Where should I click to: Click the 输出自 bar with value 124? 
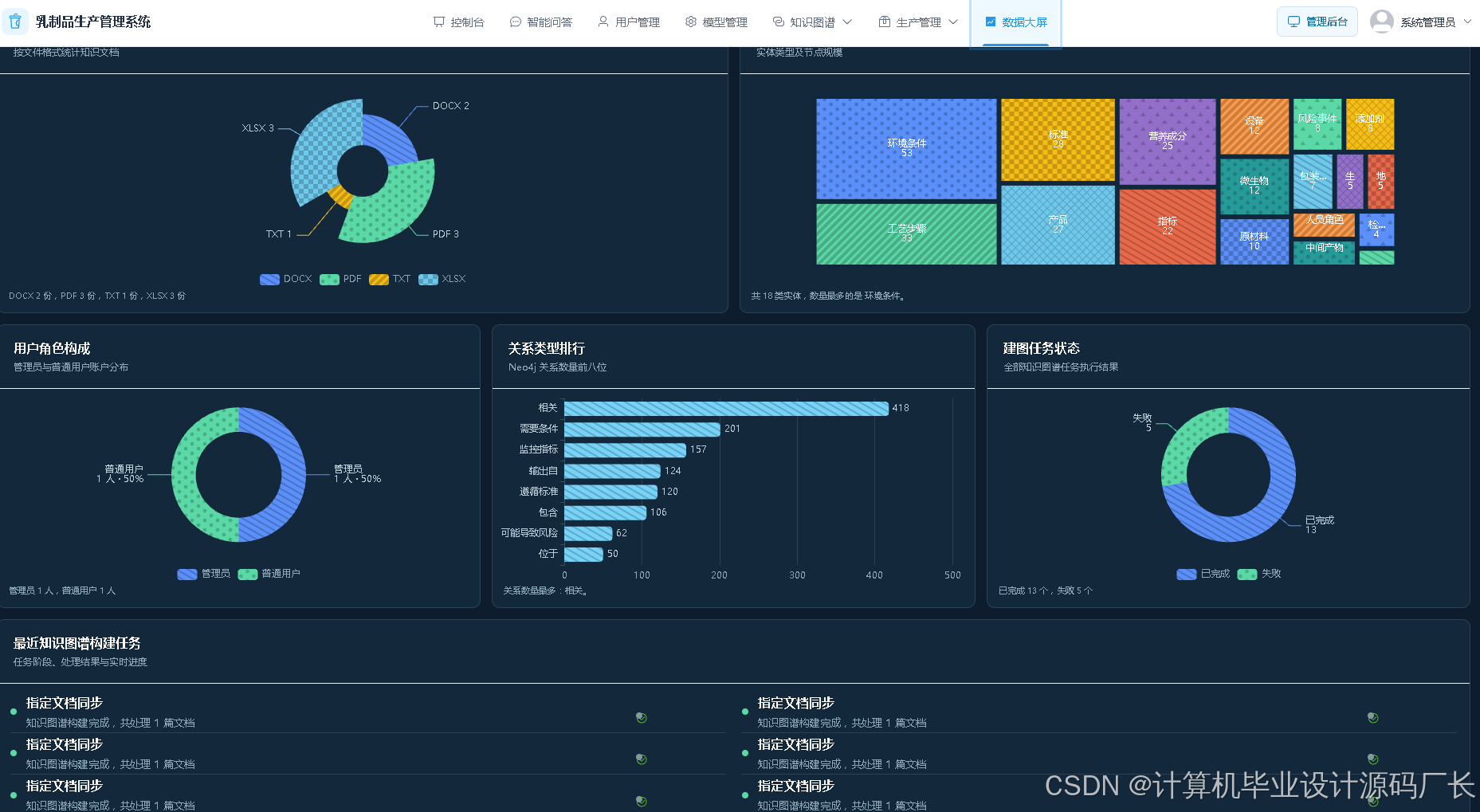point(612,471)
